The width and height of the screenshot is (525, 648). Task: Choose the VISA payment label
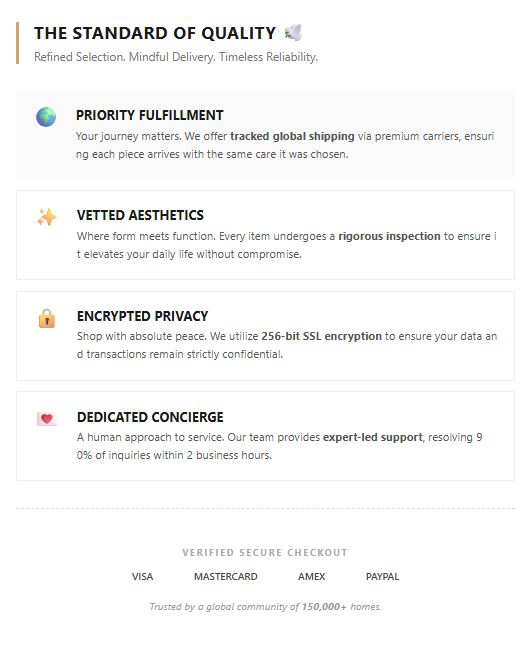[143, 577]
